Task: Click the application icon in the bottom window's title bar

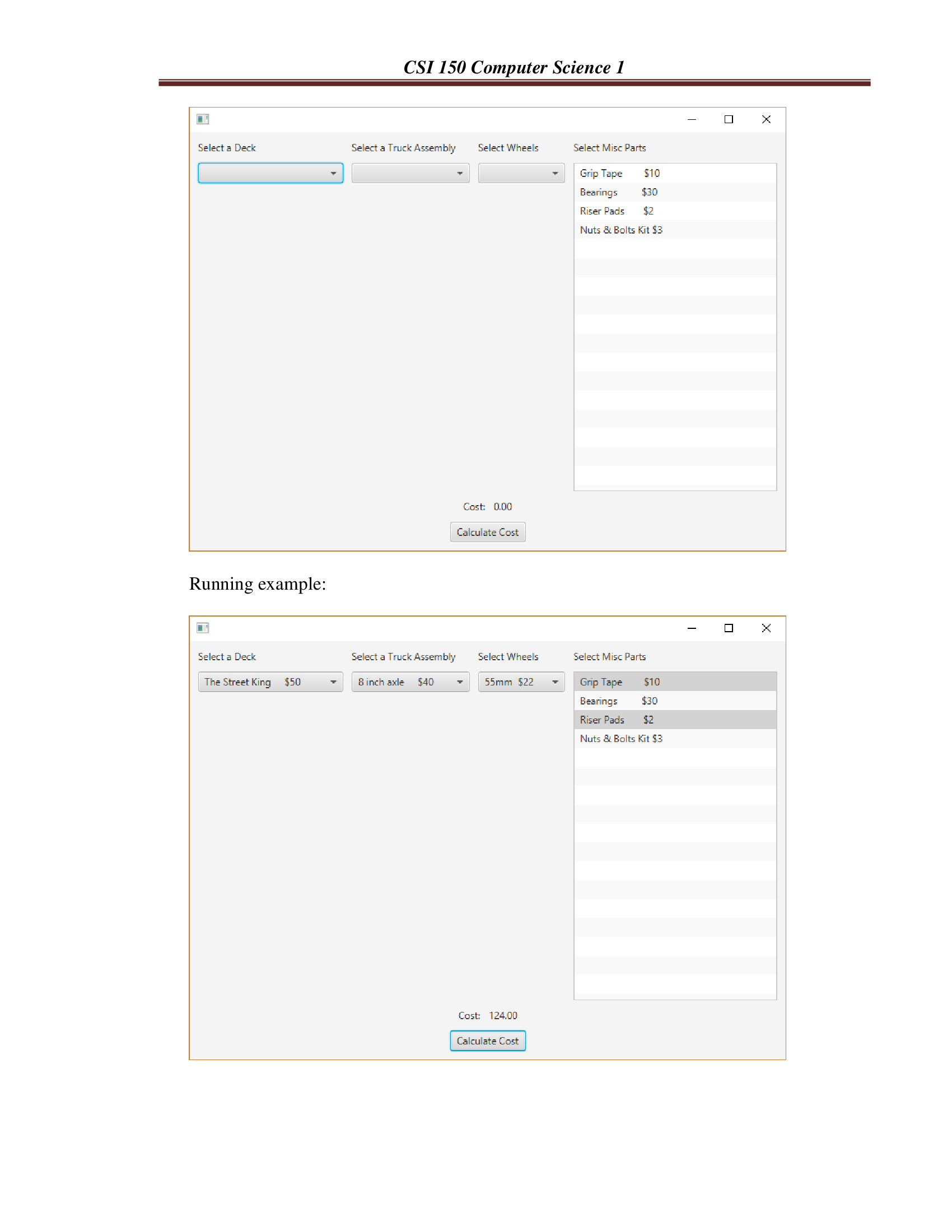Action: click(203, 628)
